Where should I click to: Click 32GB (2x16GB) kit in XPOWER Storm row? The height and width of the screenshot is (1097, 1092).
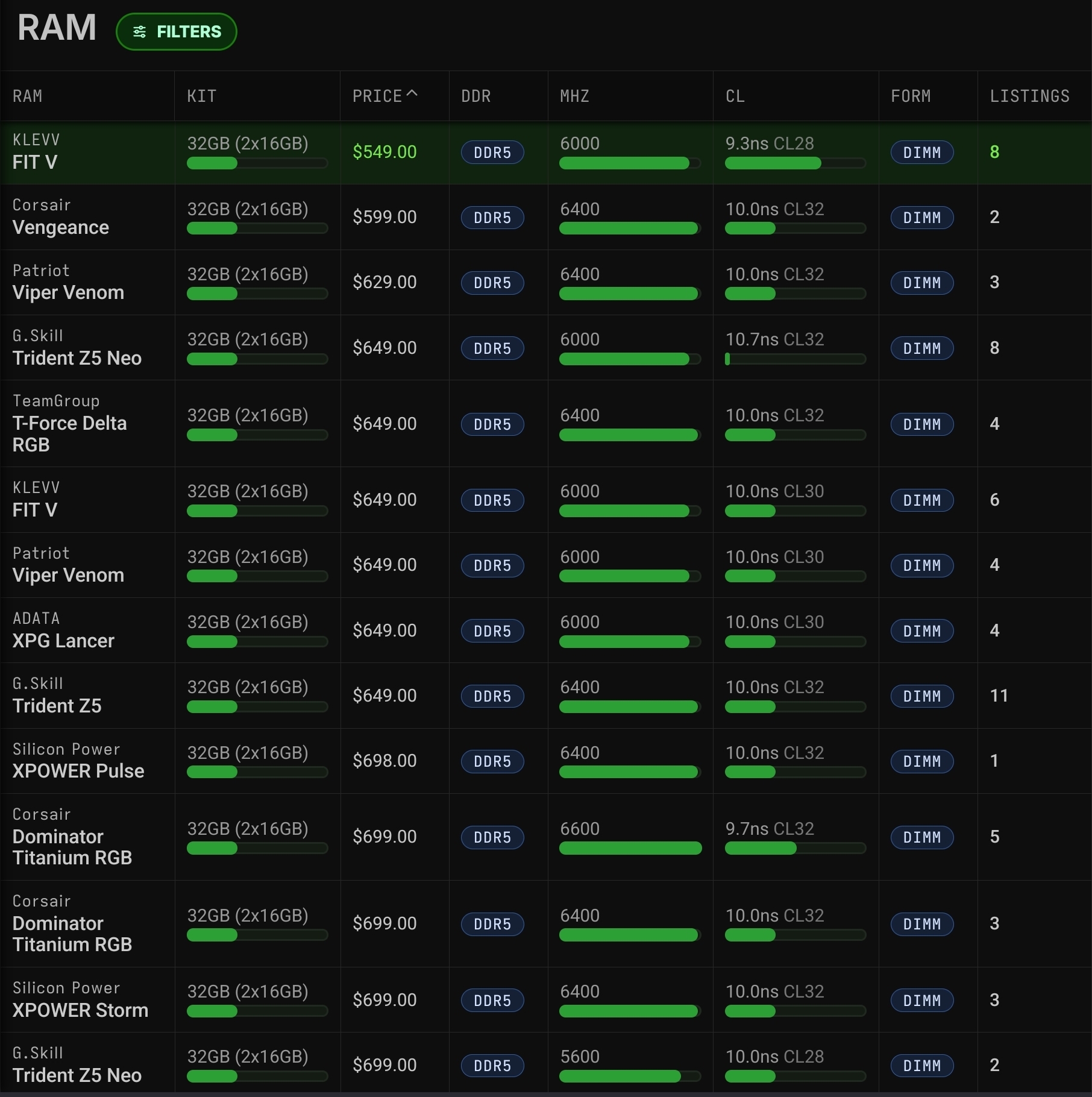[x=248, y=992]
